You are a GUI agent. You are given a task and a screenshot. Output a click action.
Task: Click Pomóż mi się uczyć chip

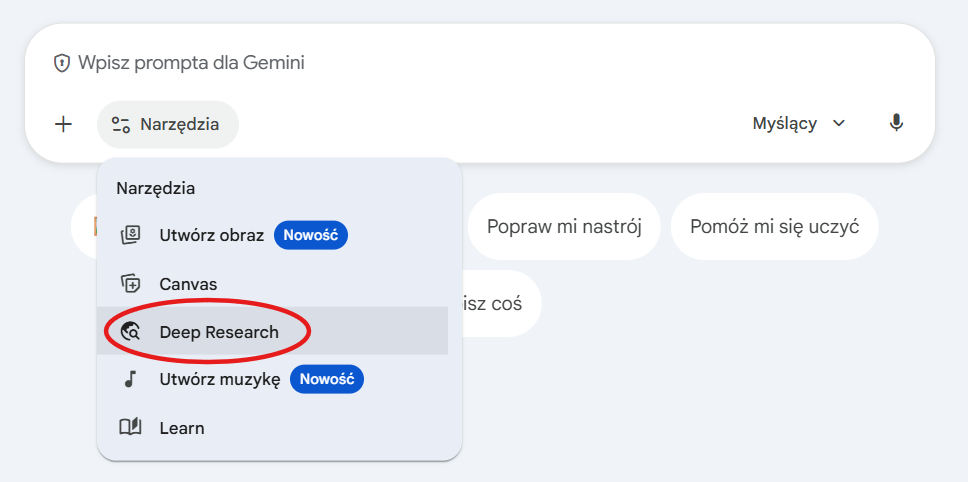point(774,226)
